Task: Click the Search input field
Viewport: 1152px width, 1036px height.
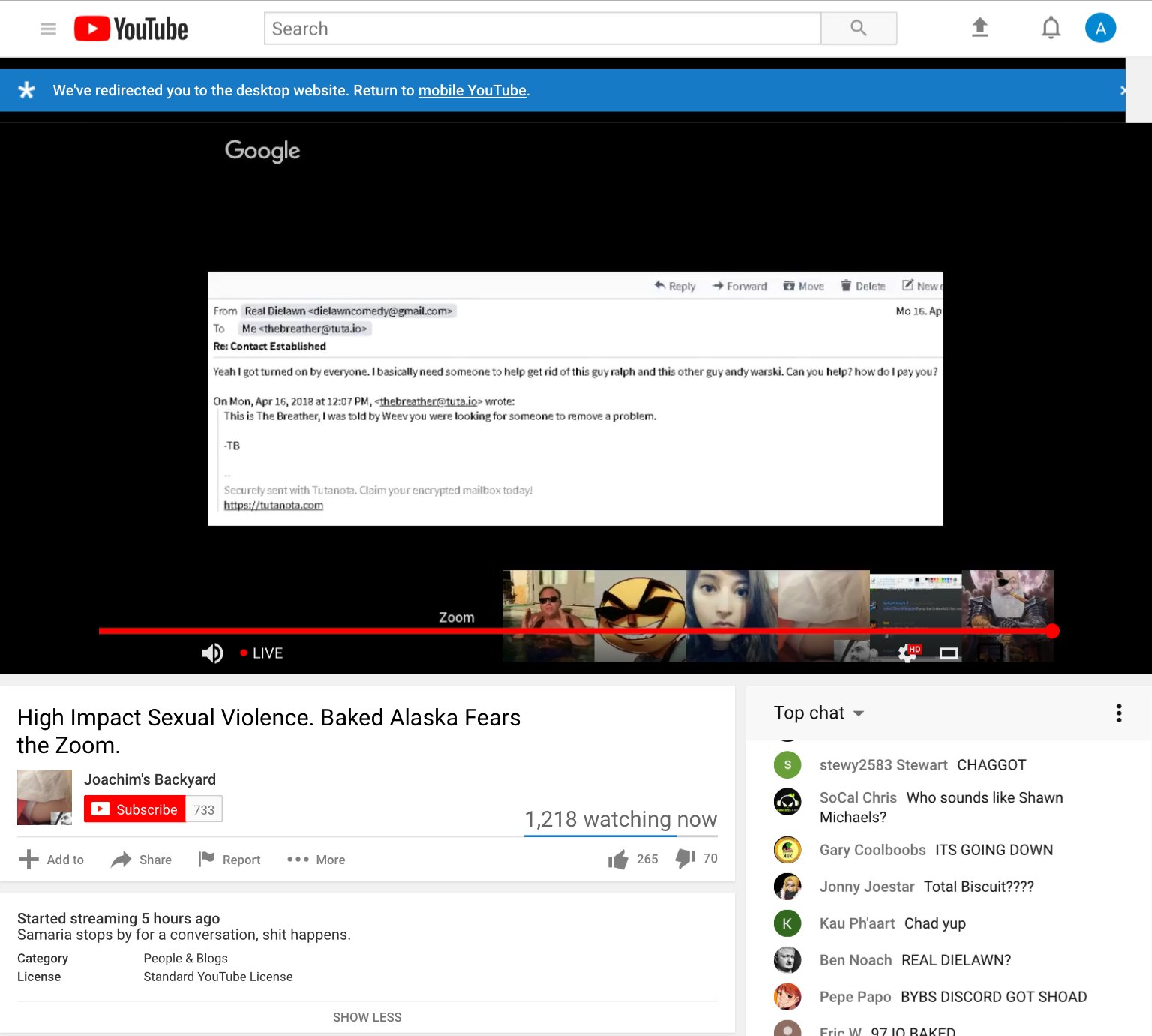Action: [542, 29]
